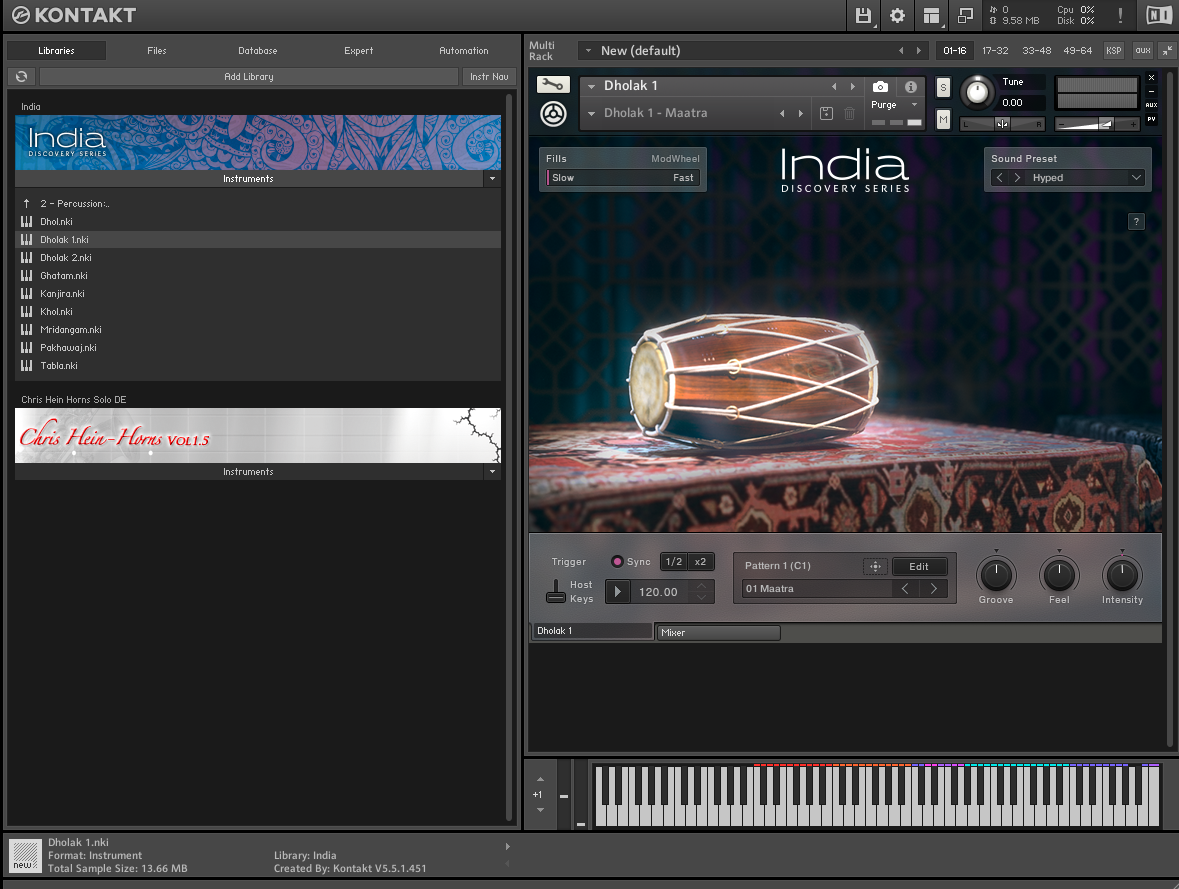Load previous instrument with arrow beside Dholak 1

tap(834, 86)
